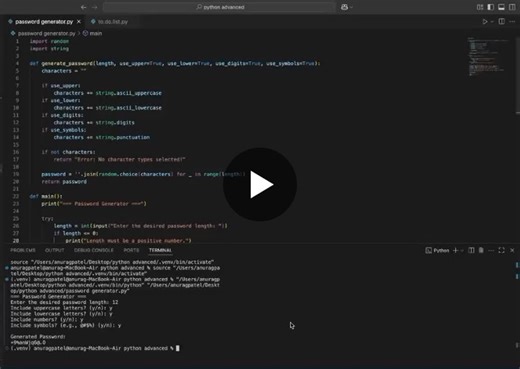
Task: Close the terminal panel with X
Action: pyautogui.click(x=512, y=250)
